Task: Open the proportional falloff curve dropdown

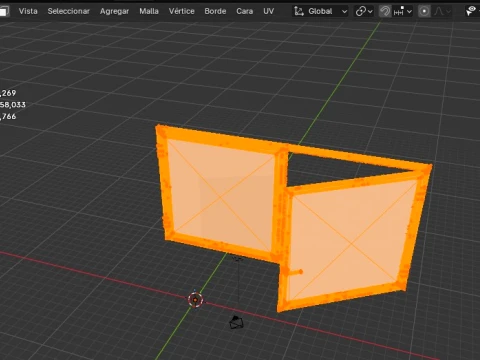Action: click(x=443, y=11)
